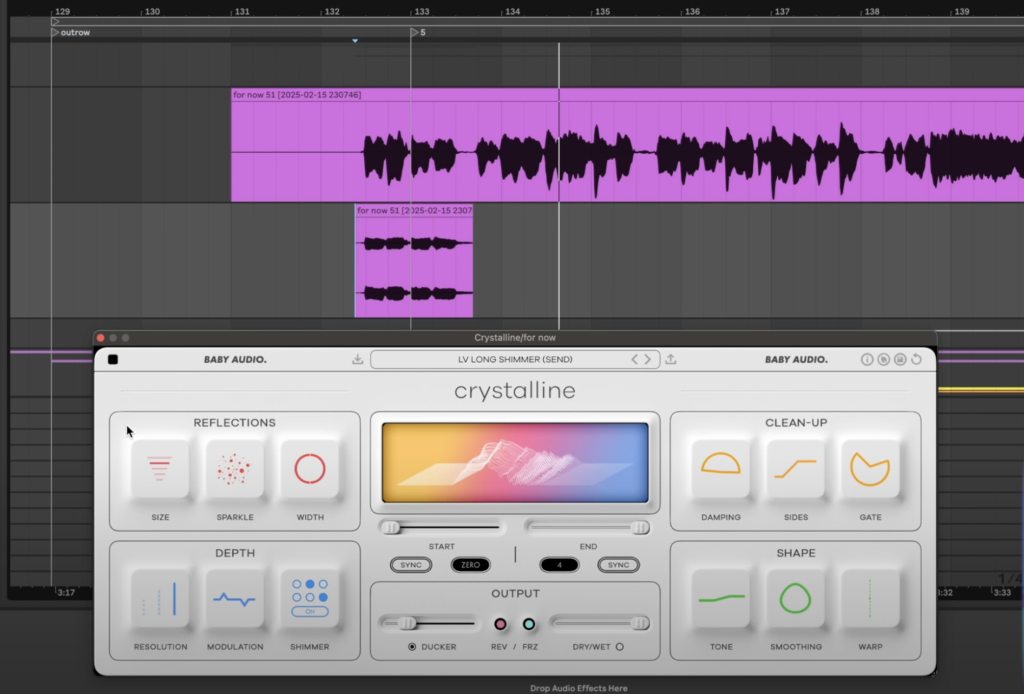Click the Sparkle control icon
Viewport: 1024px width, 694px height.
point(234,469)
